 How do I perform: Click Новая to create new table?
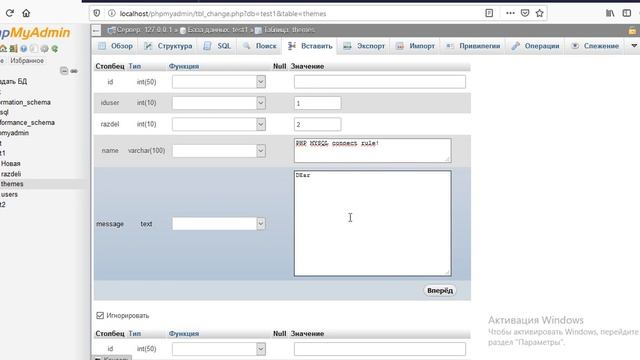(x=11, y=163)
